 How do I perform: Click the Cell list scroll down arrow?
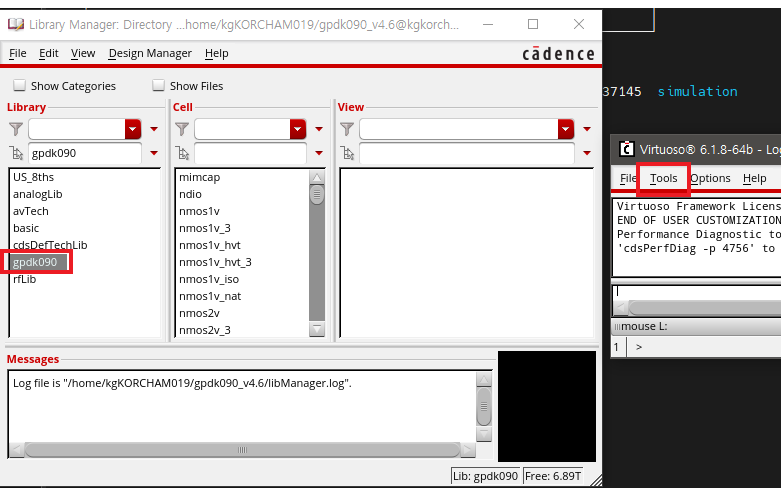(317, 329)
